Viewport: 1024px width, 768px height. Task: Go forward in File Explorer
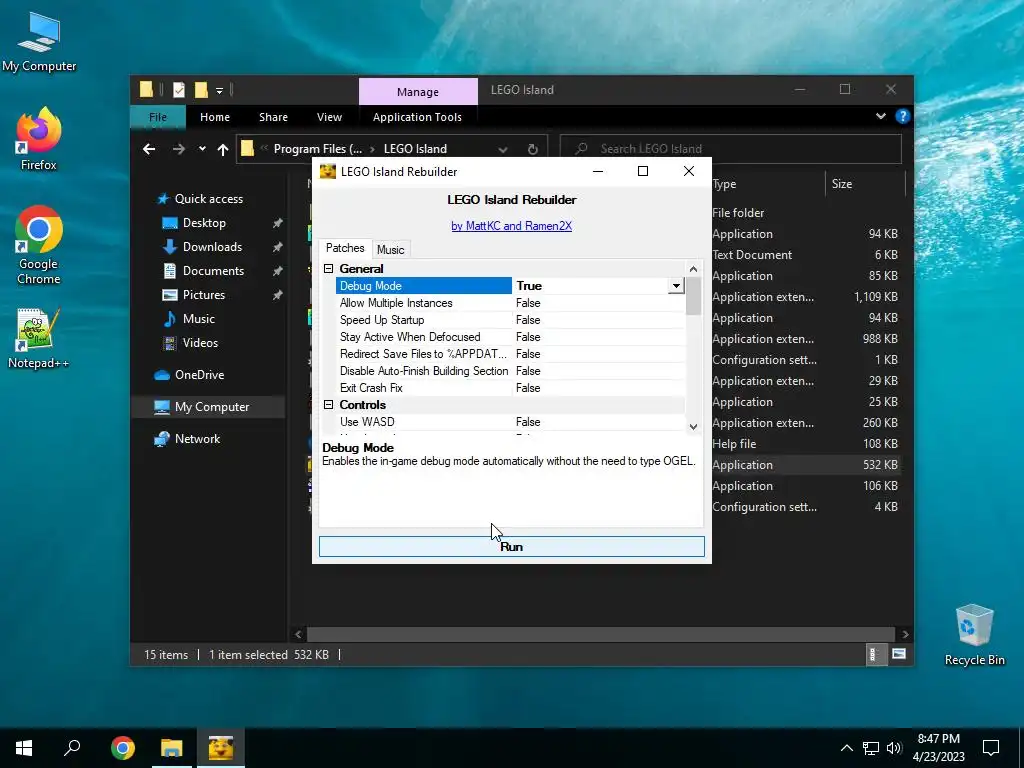(178, 149)
